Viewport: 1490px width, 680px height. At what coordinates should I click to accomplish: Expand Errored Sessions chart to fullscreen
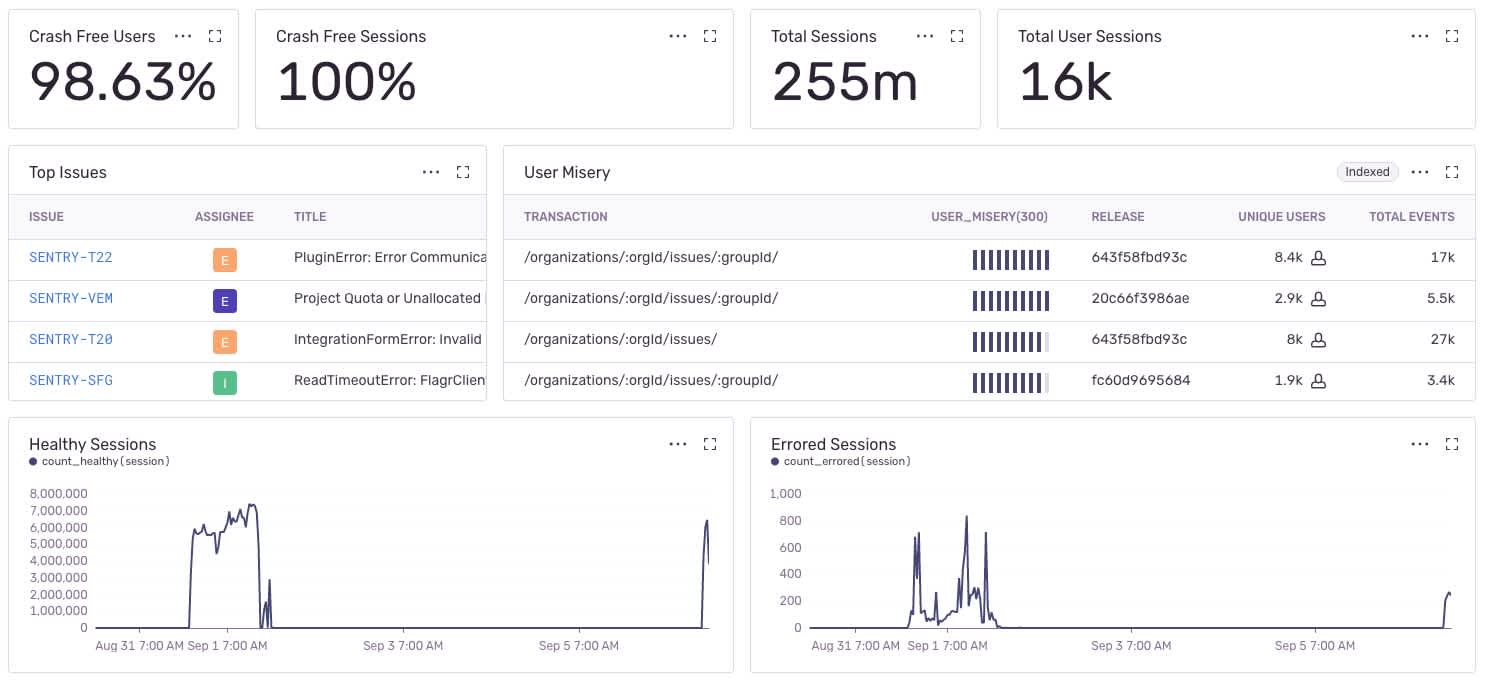click(x=1453, y=444)
